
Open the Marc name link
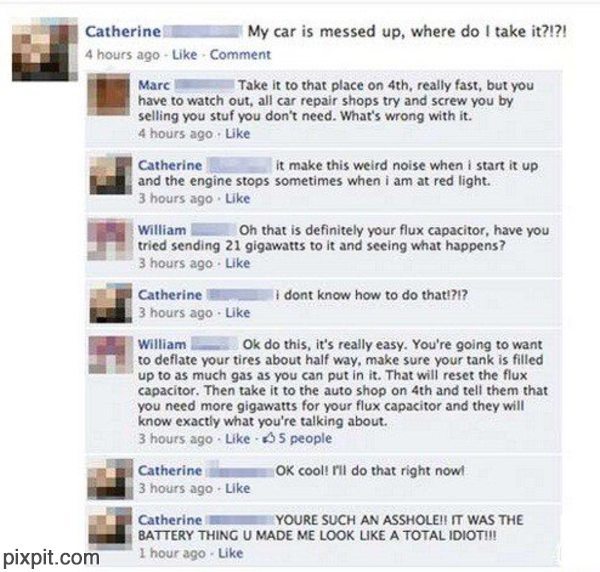[154, 85]
